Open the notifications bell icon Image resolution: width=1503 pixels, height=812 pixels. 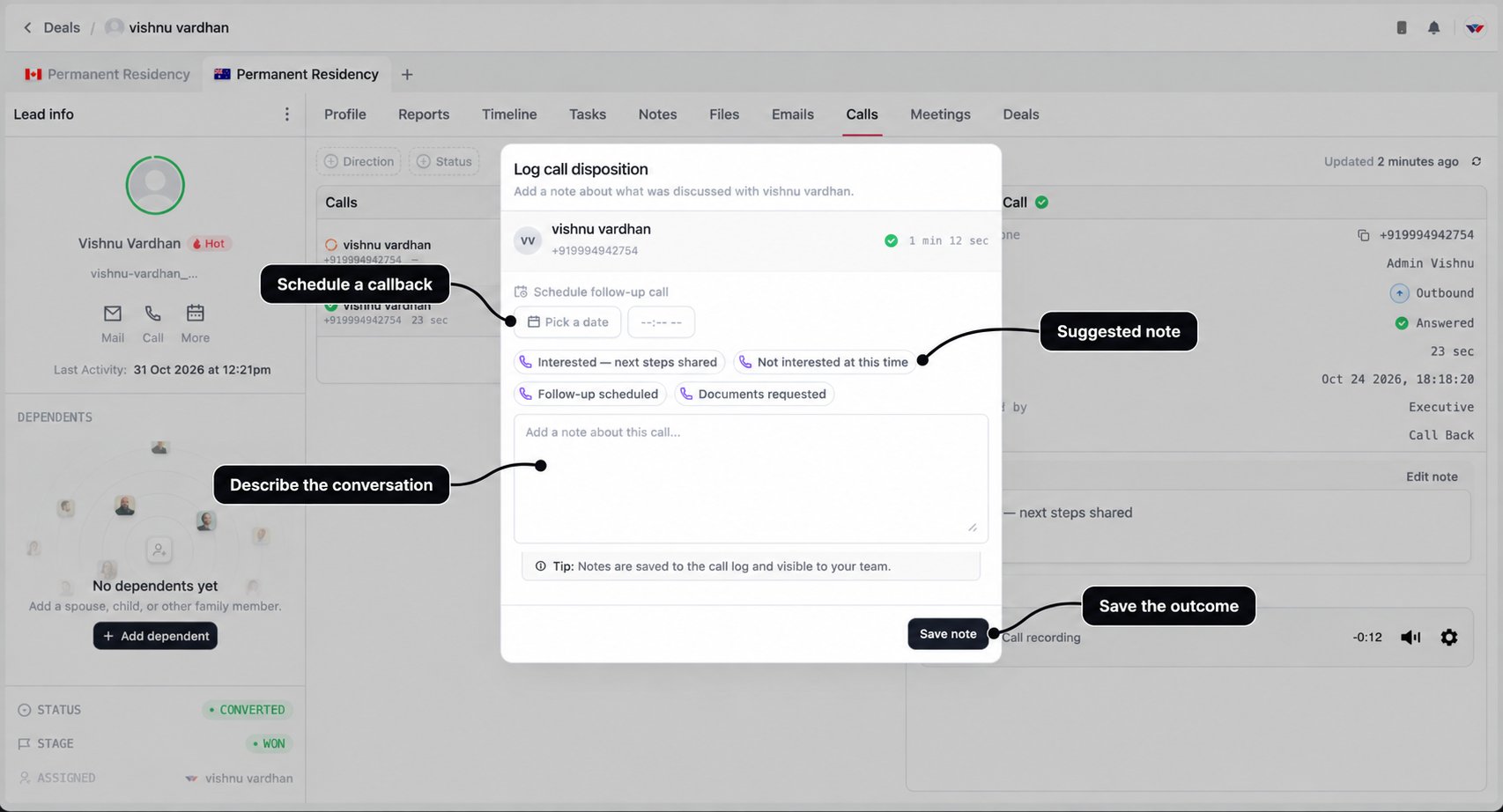pos(1433,27)
